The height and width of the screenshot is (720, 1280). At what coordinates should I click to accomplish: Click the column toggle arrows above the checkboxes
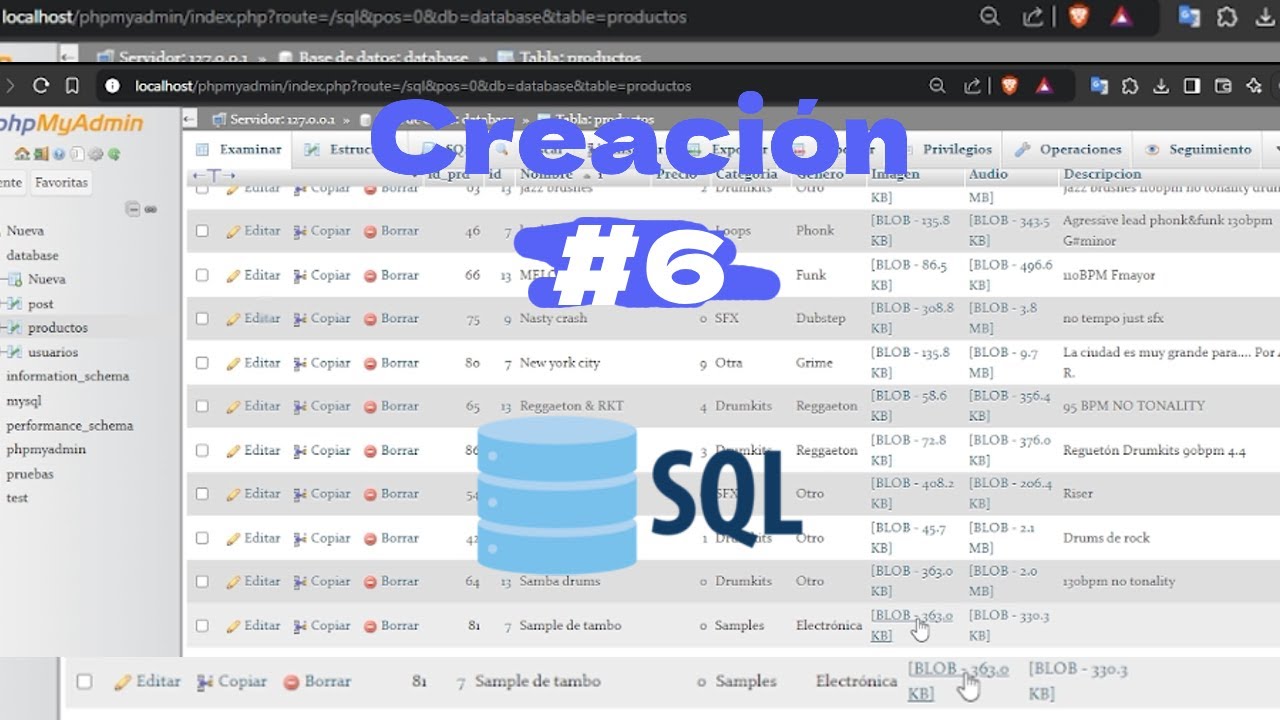[213, 176]
